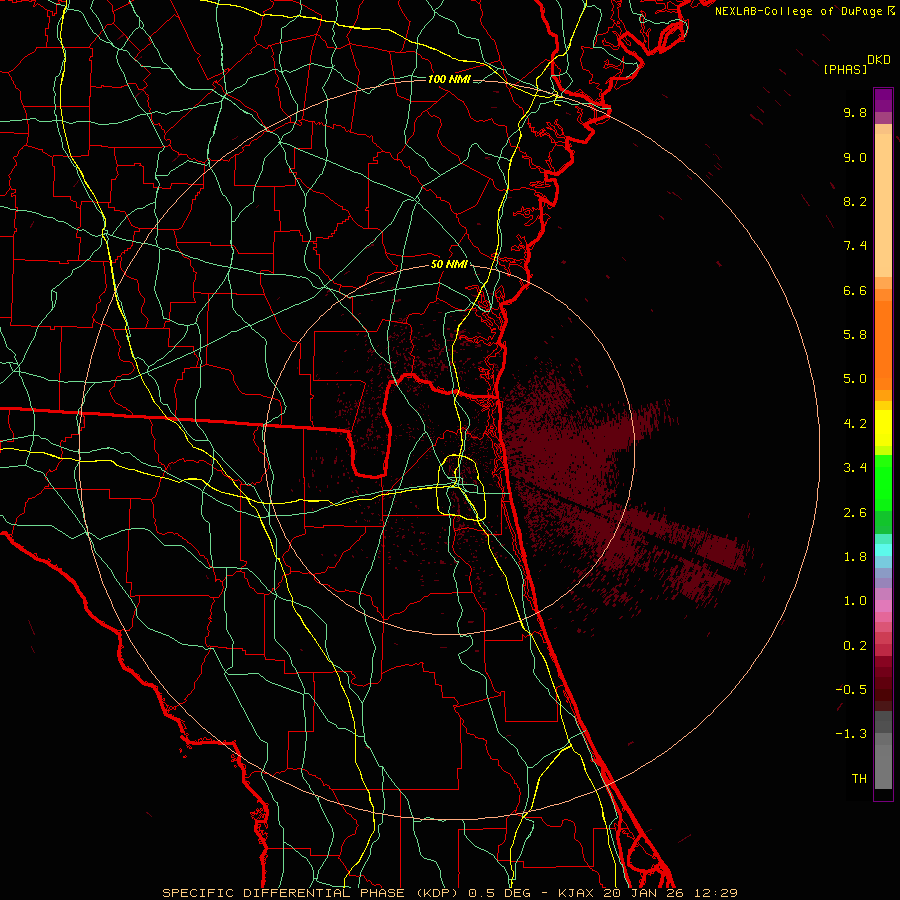Click the 8.2 scale value
900x900 pixels.
point(855,201)
